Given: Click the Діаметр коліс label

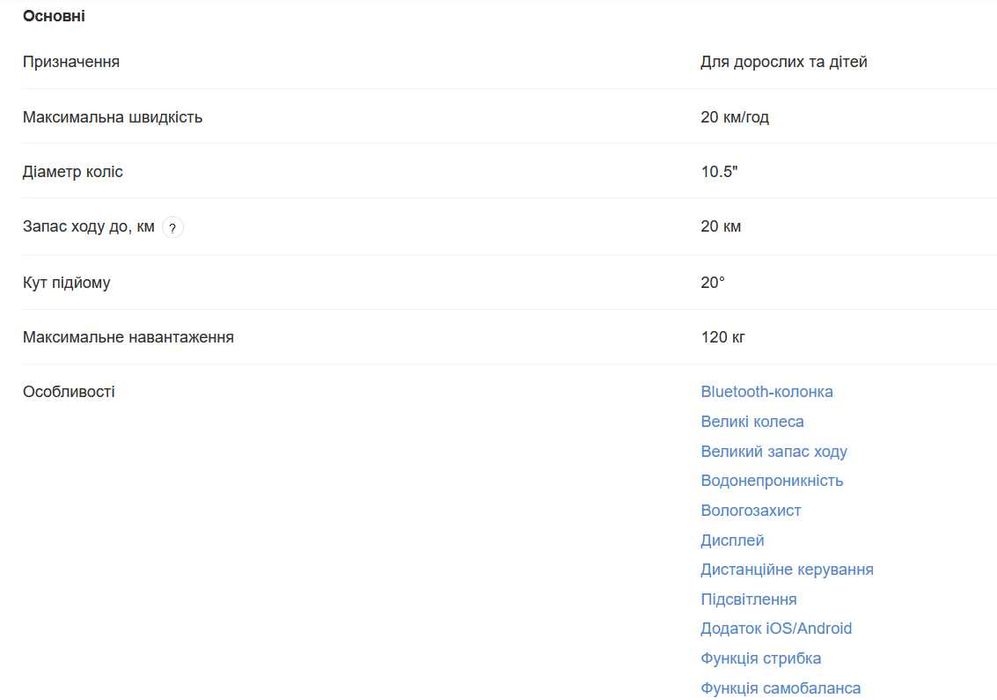Looking at the screenshot, I should tap(73, 172).
